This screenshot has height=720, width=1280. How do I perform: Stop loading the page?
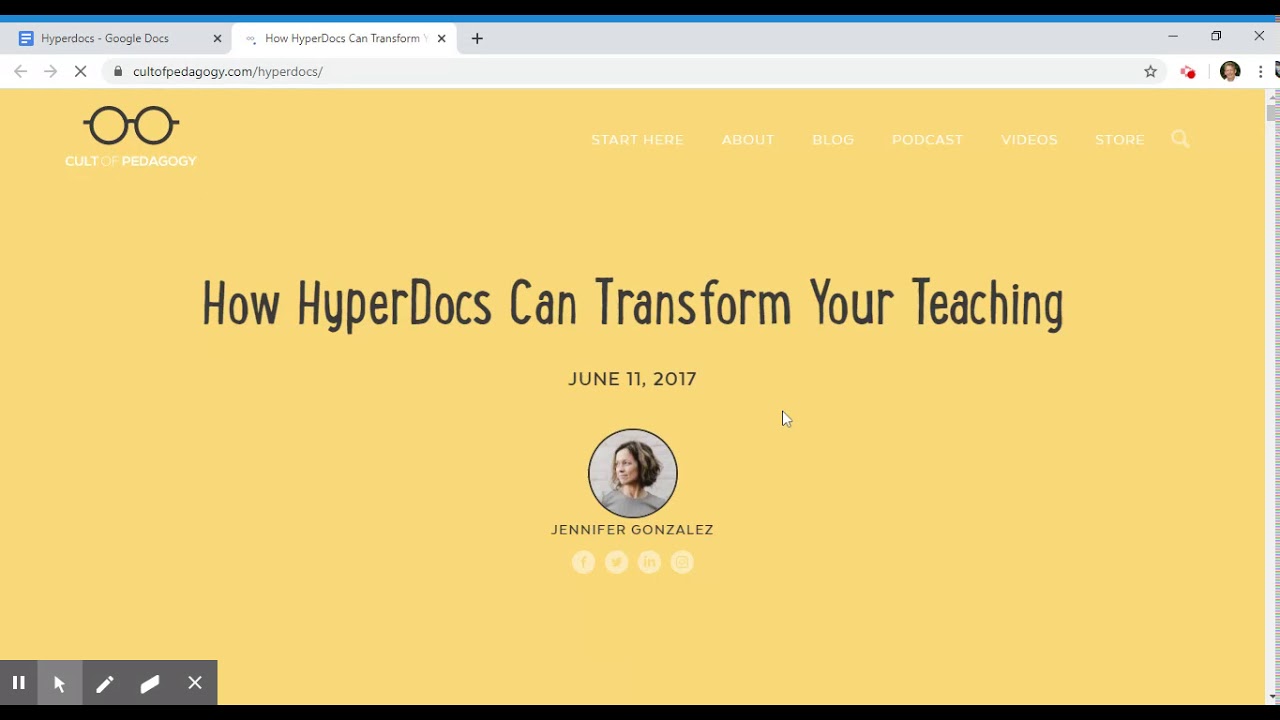coord(81,71)
